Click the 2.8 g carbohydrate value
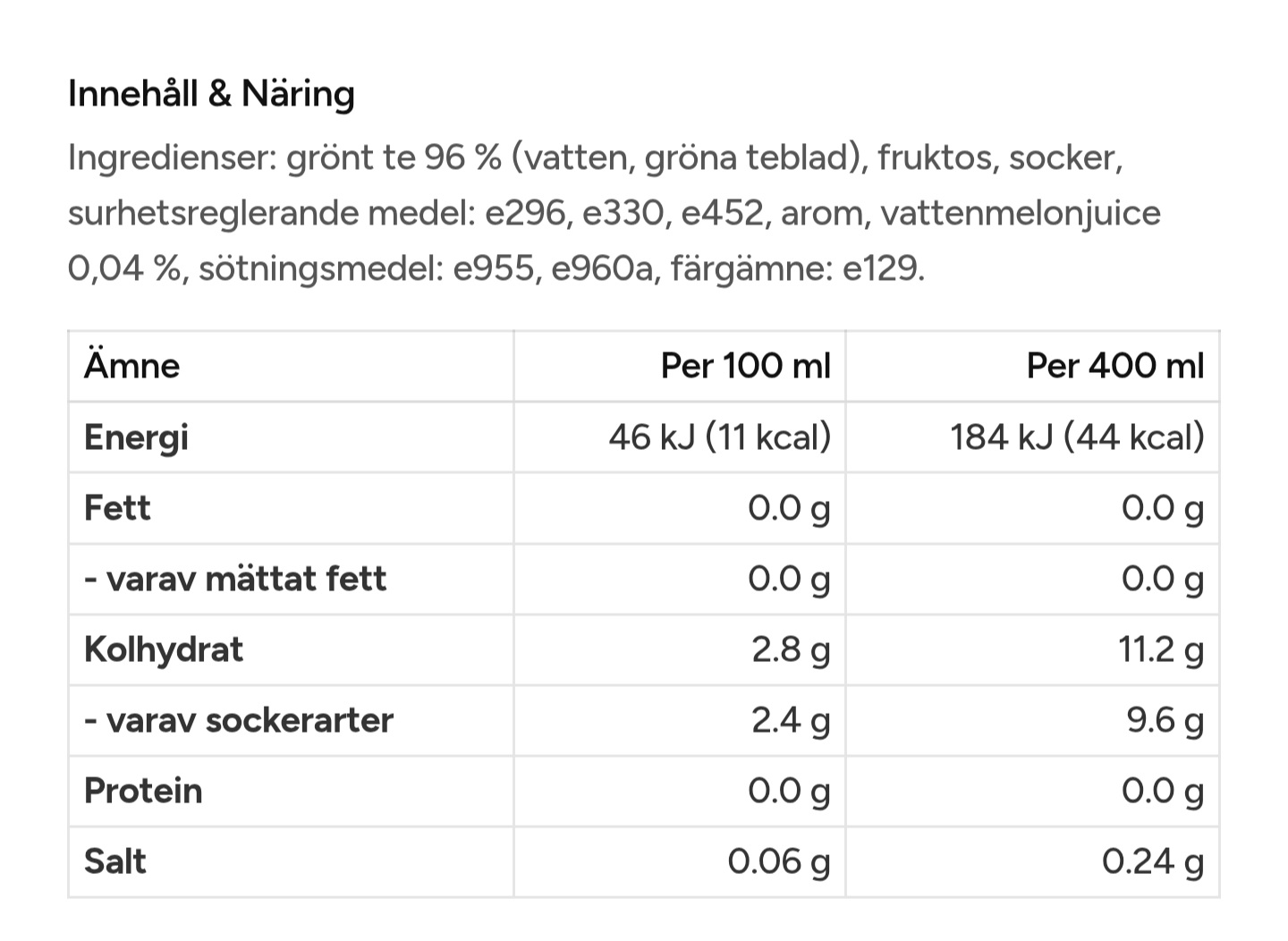 coord(791,650)
